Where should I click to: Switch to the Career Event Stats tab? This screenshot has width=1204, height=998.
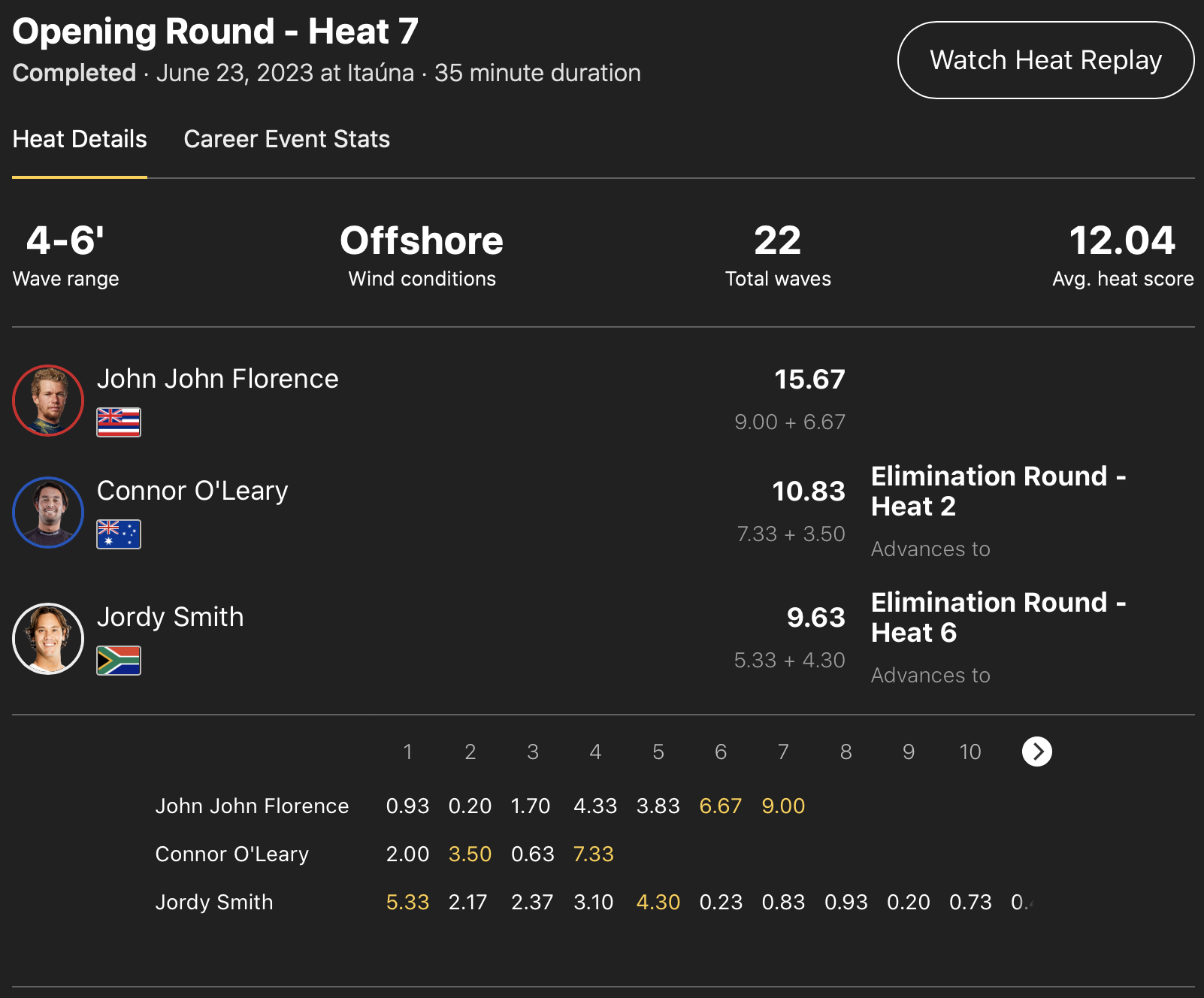tap(286, 139)
